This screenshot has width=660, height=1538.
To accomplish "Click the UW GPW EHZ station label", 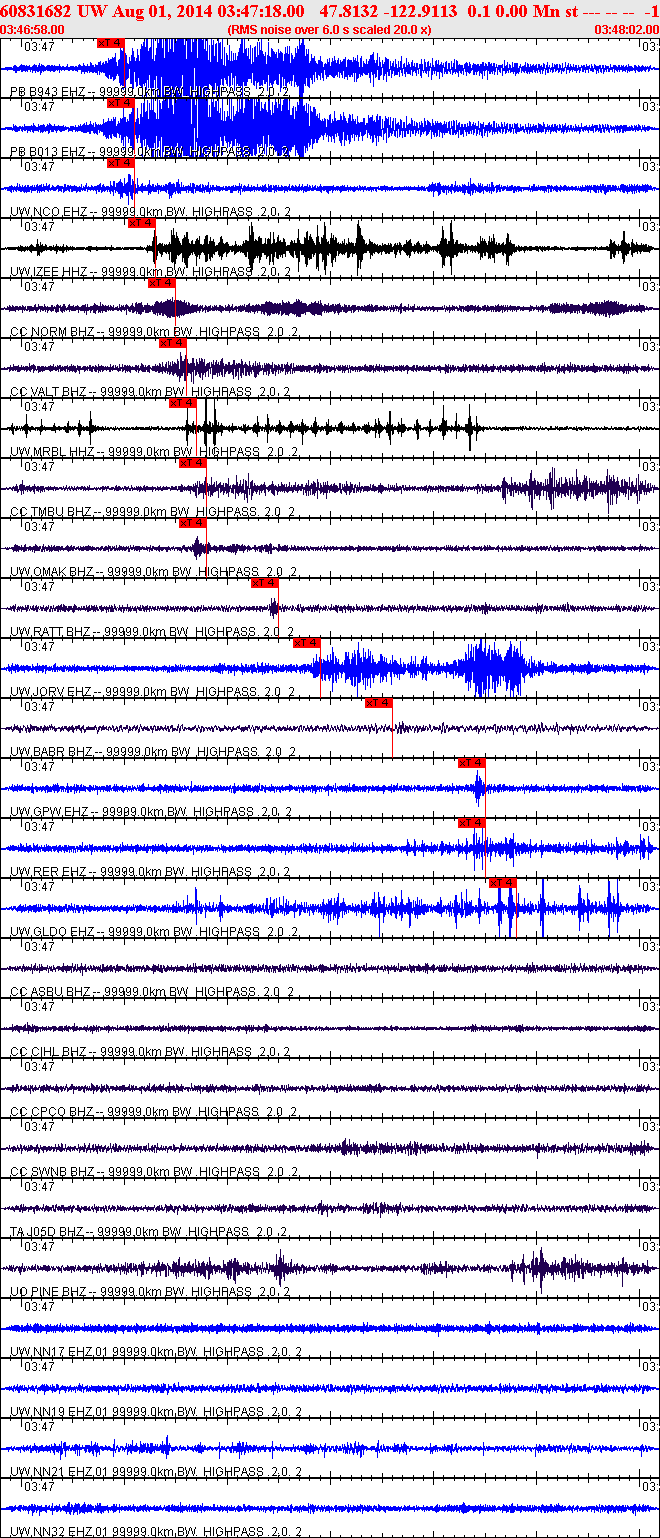I will pos(151,812).
